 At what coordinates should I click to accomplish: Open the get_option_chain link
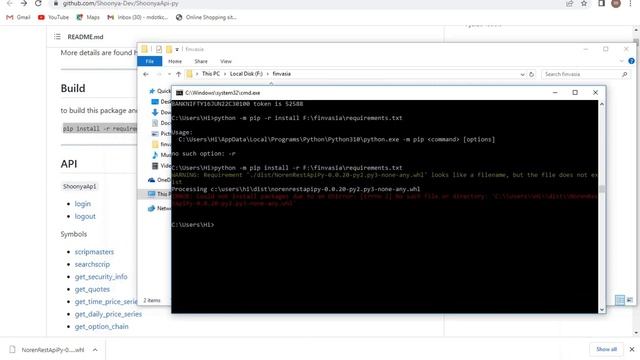[101, 327]
